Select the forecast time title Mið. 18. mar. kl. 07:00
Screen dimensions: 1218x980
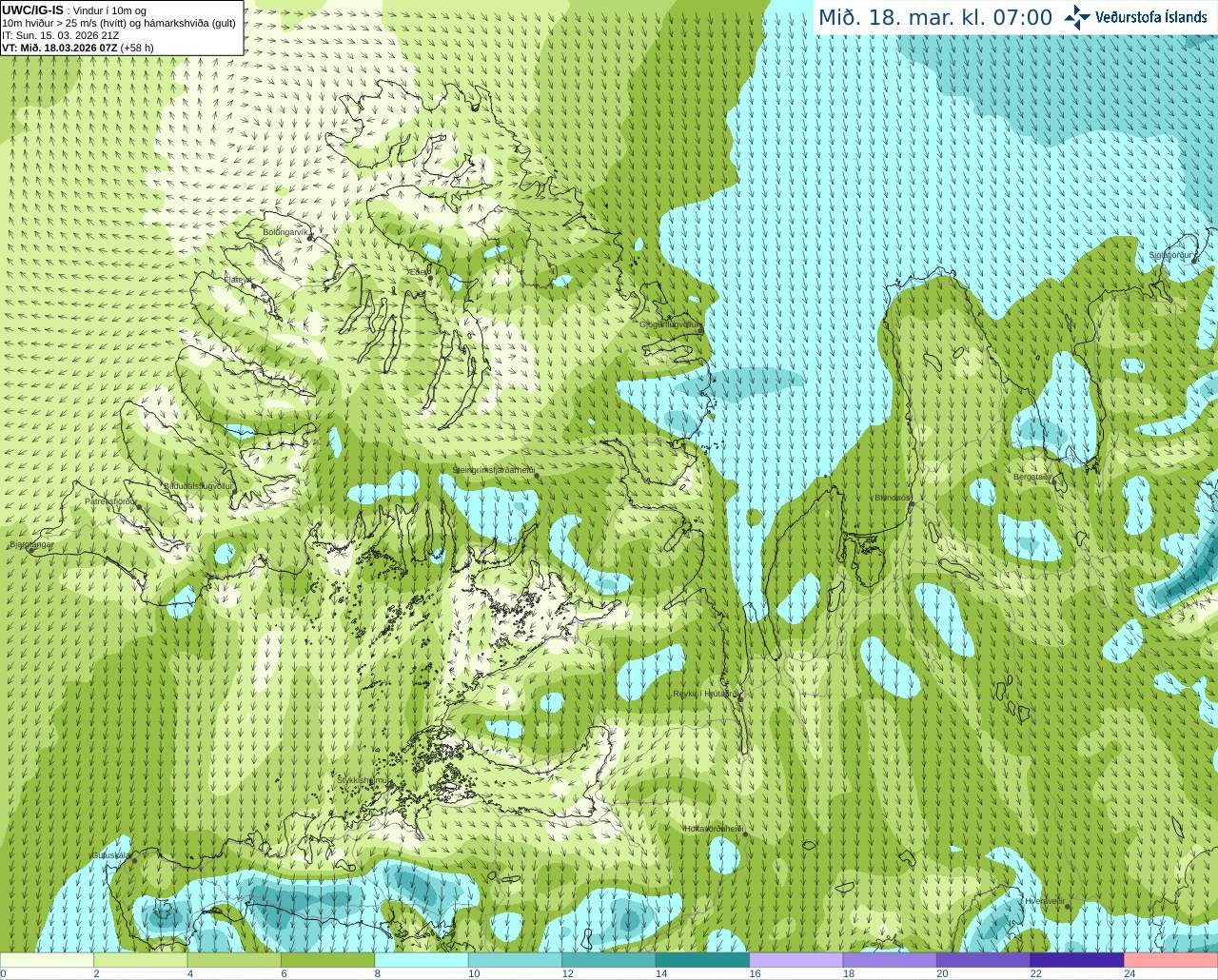(x=935, y=18)
